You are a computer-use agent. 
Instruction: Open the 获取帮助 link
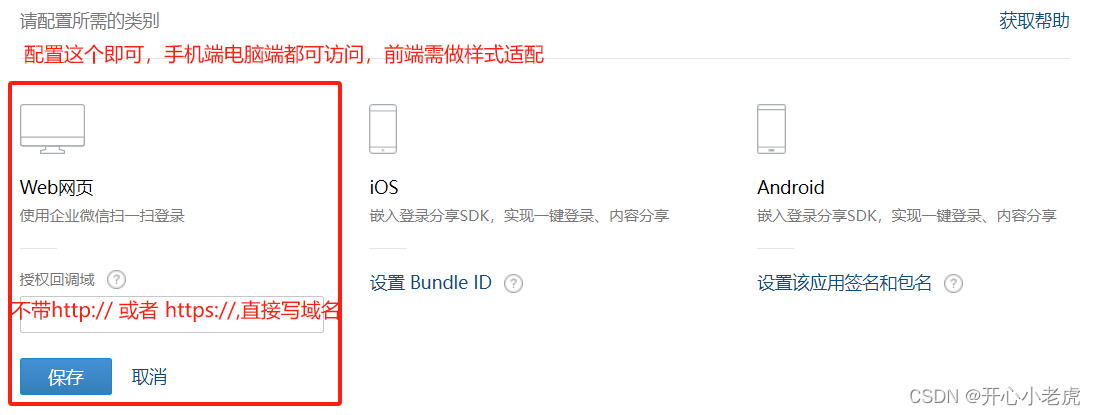[x=1034, y=21]
